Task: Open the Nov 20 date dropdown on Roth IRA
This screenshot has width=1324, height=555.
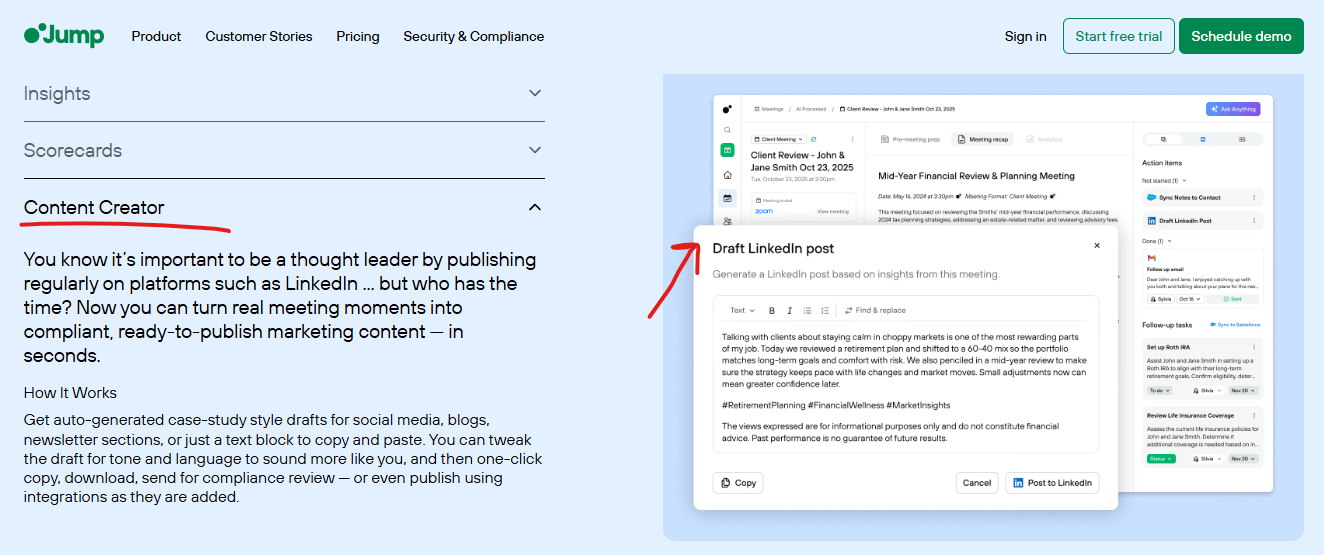Action: click(x=1244, y=391)
